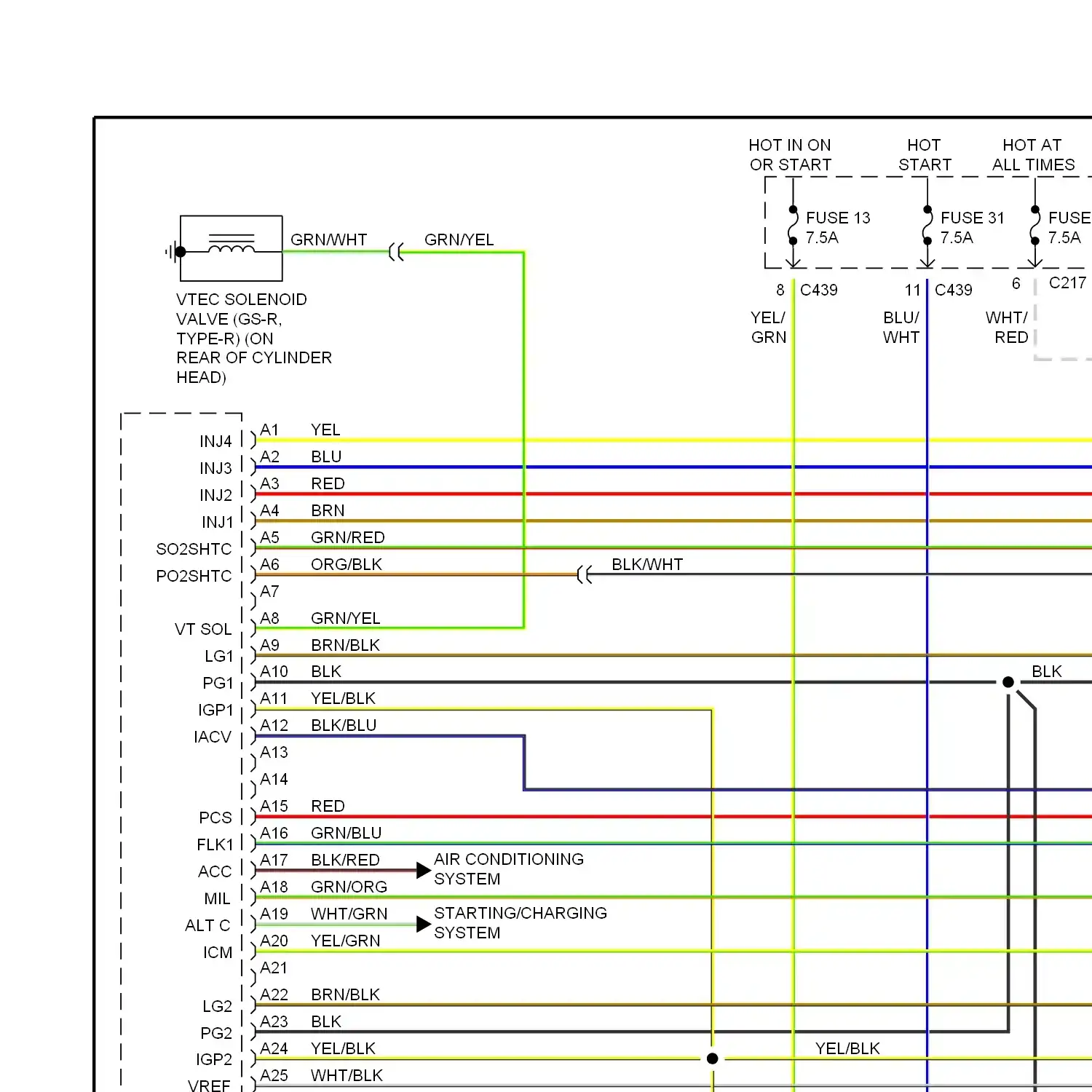The height and width of the screenshot is (1092, 1092).
Task: Click the FUSE 13 7.5A label
Action: [x=838, y=228]
